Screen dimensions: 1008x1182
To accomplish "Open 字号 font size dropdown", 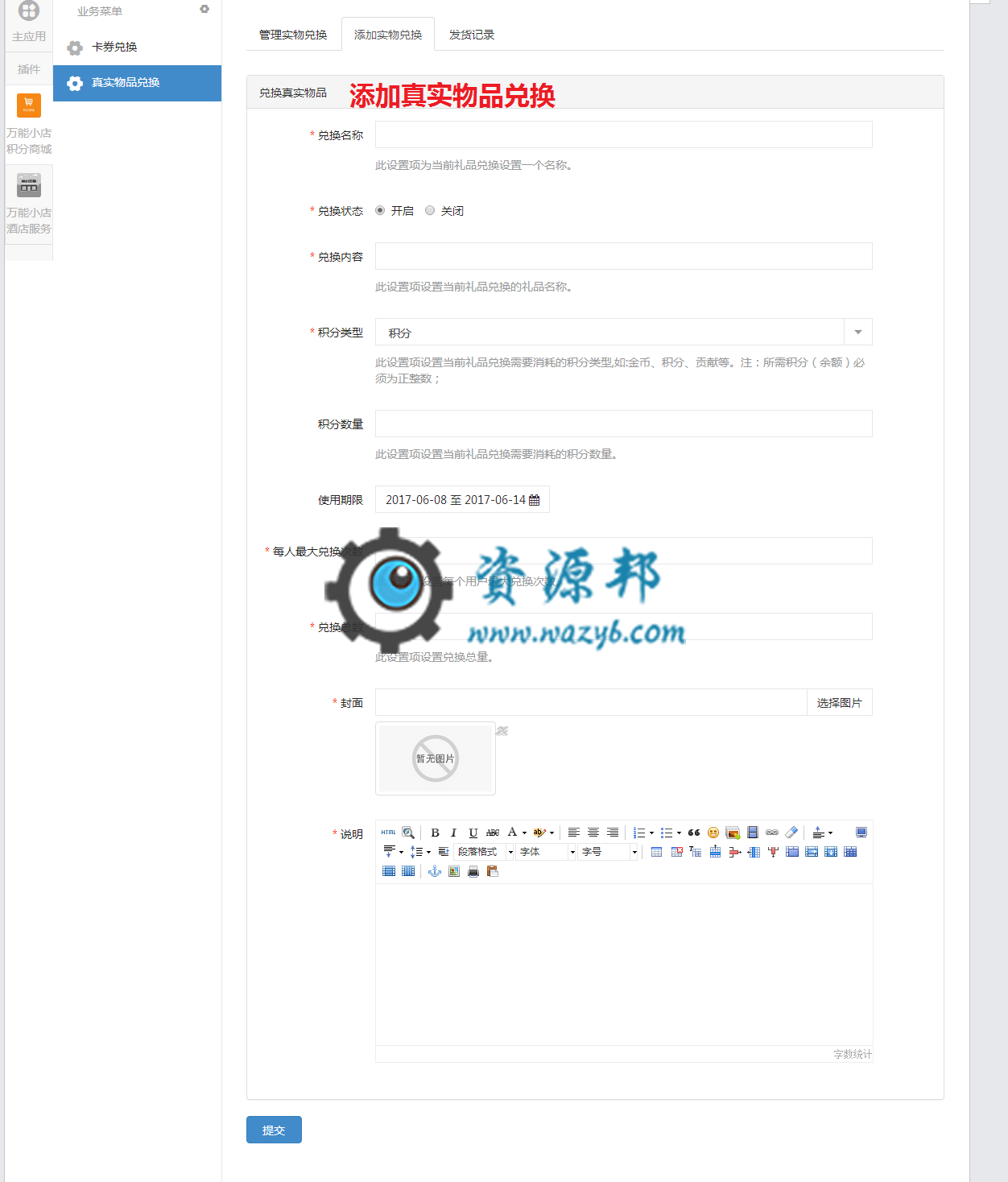I will coord(609,852).
